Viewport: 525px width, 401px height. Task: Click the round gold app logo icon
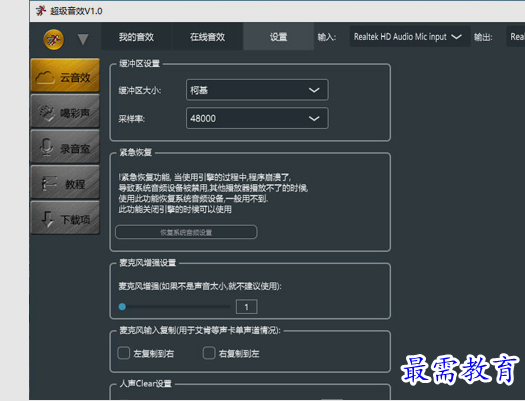[54, 39]
